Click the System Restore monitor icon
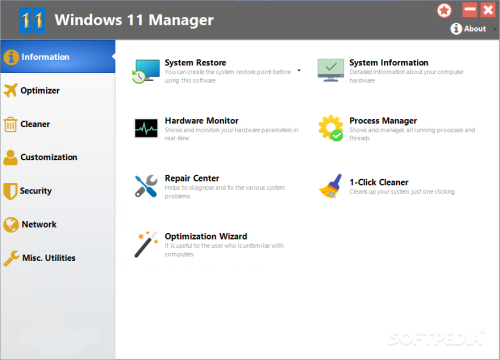This screenshot has width=500, height=360. pos(146,71)
